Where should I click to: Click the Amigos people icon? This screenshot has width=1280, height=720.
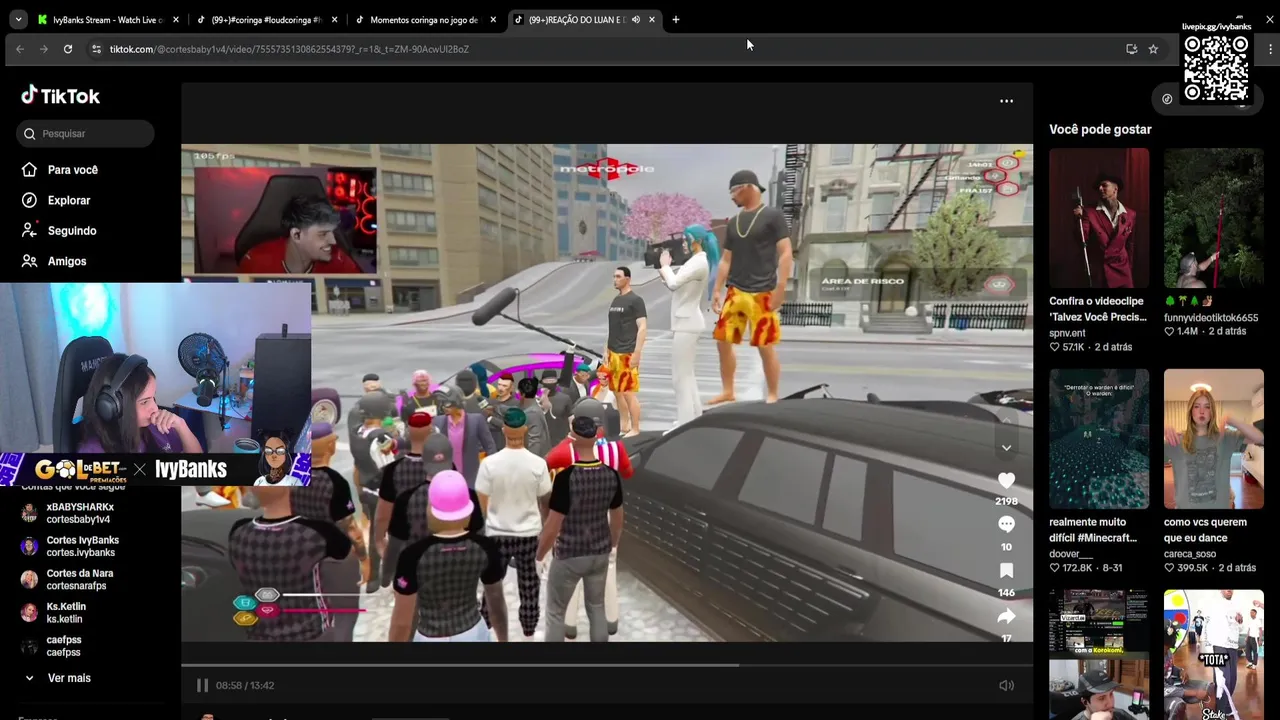point(29,261)
